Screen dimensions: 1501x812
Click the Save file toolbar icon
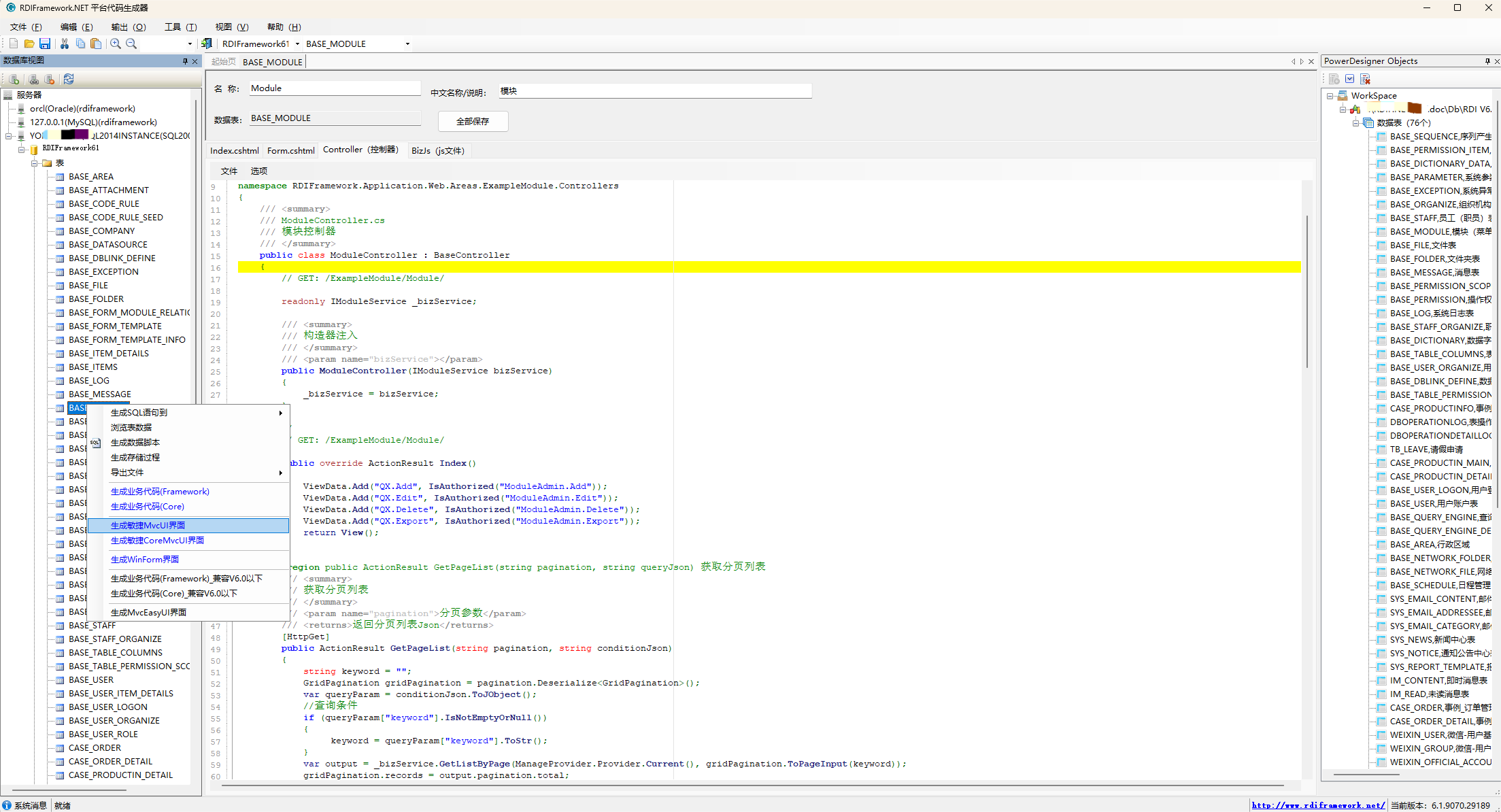(x=45, y=44)
